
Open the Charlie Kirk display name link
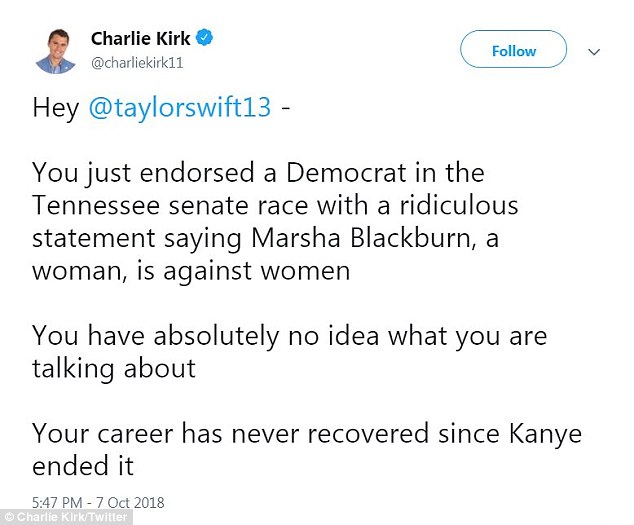[139, 39]
